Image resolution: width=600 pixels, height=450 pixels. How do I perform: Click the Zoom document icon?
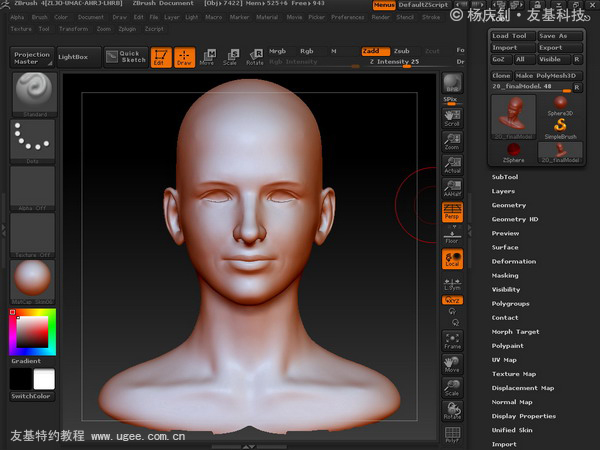point(452,142)
